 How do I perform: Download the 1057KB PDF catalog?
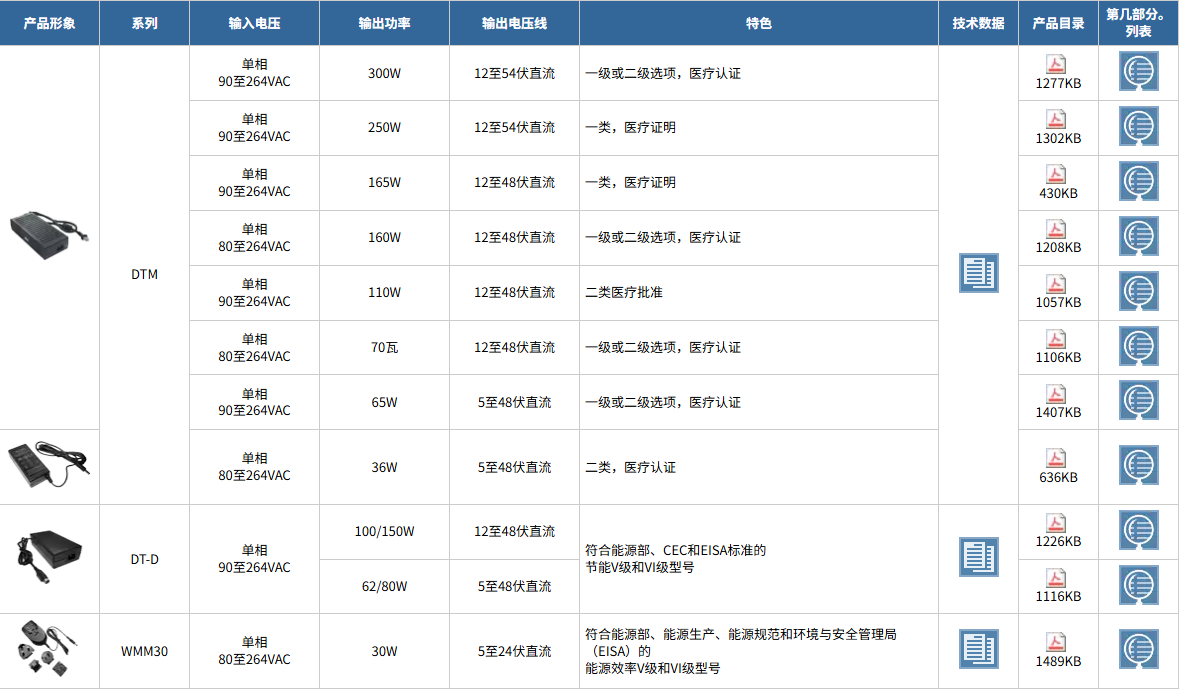click(1056, 283)
